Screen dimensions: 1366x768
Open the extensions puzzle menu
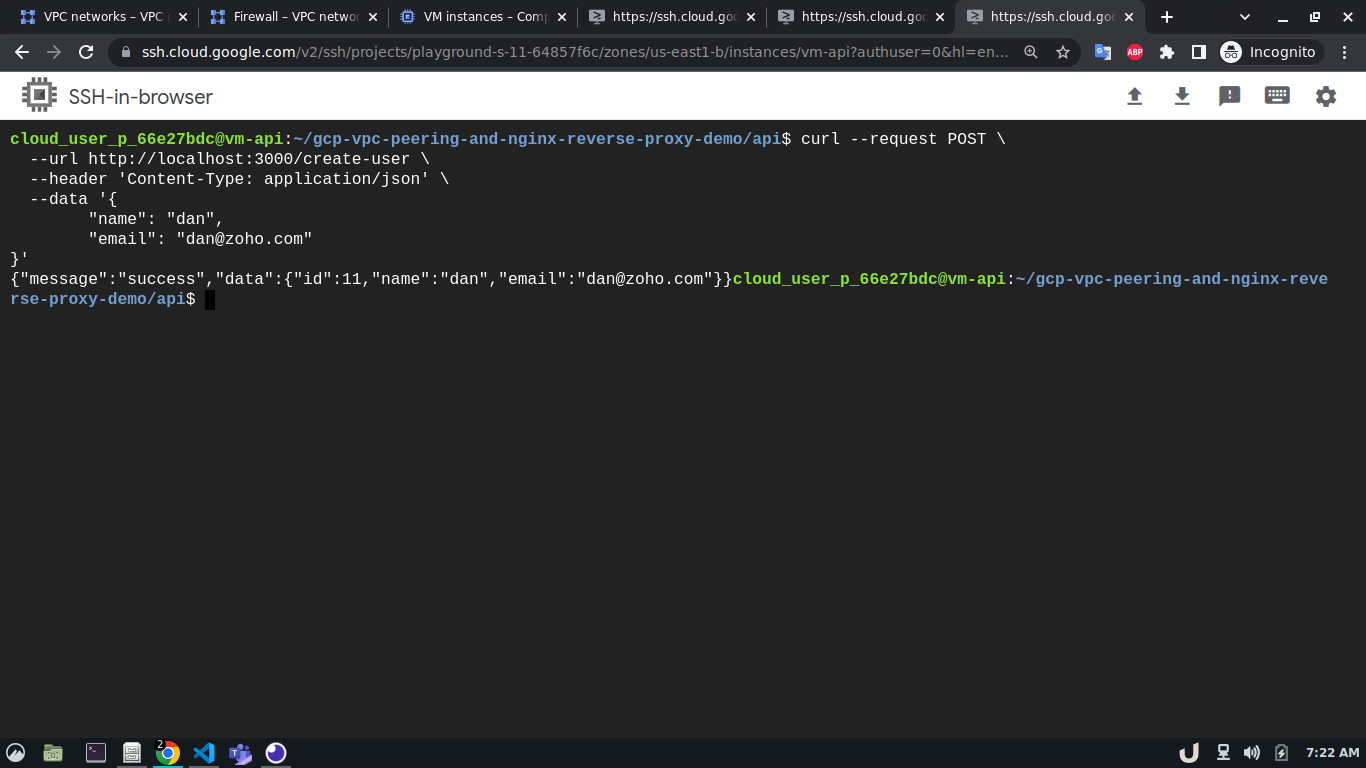click(1167, 52)
